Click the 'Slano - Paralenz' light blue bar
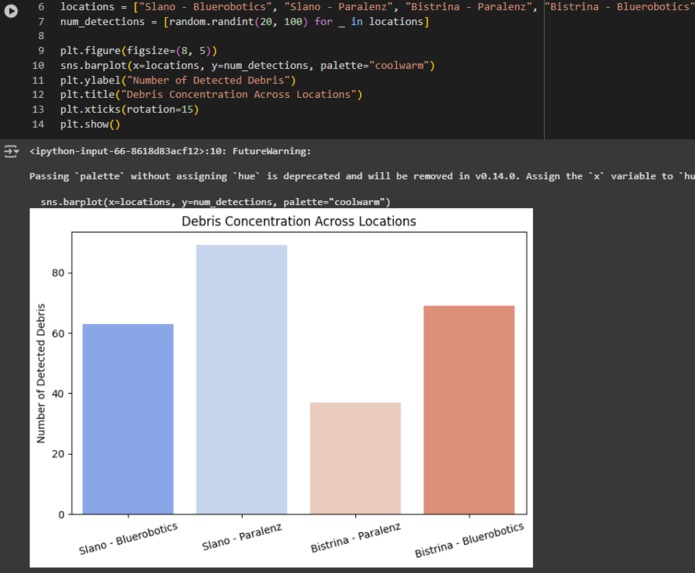The width and height of the screenshot is (695, 573). 242,379
